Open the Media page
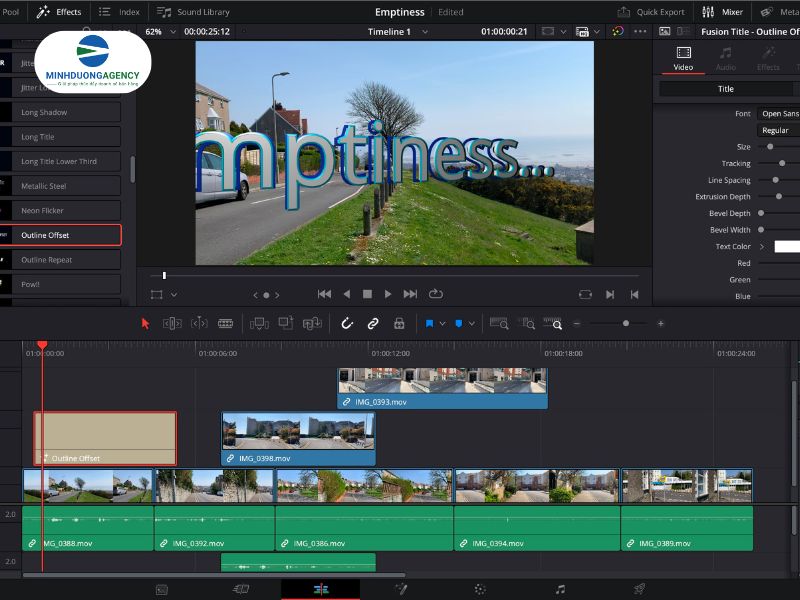 pos(160,590)
